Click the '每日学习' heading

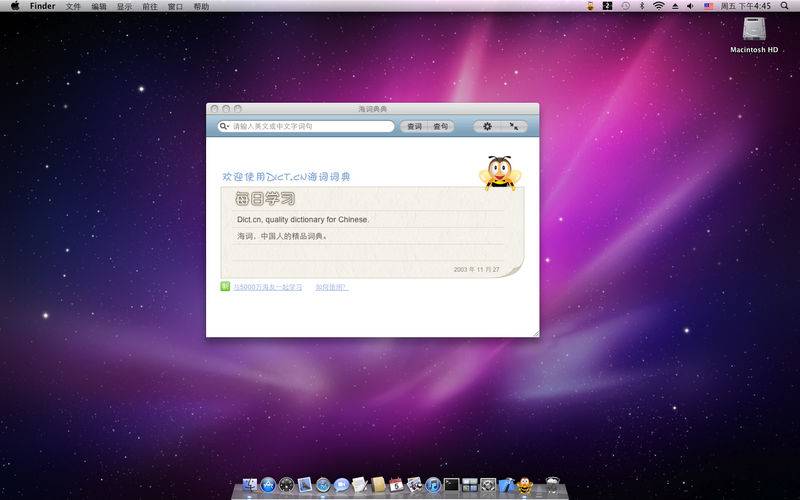pyautogui.click(x=265, y=198)
